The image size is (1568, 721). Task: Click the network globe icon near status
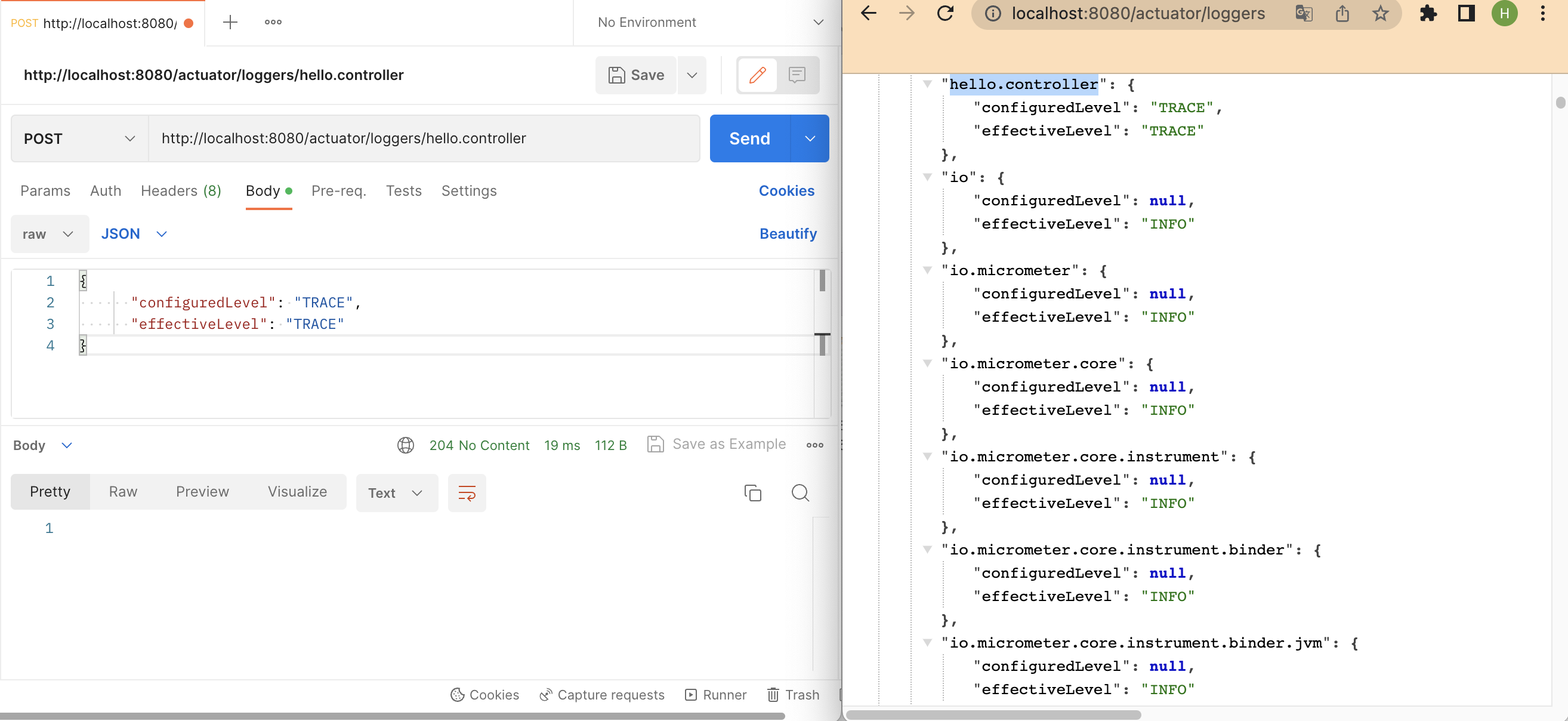(405, 445)
